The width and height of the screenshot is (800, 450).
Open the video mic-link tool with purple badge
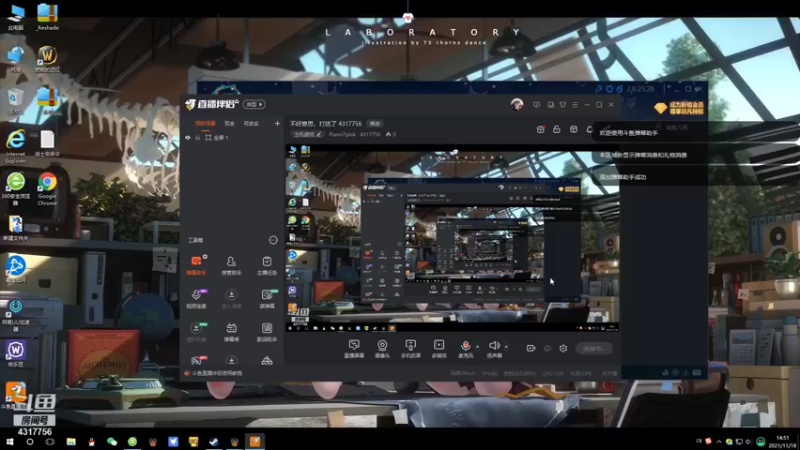click(196, 298)
